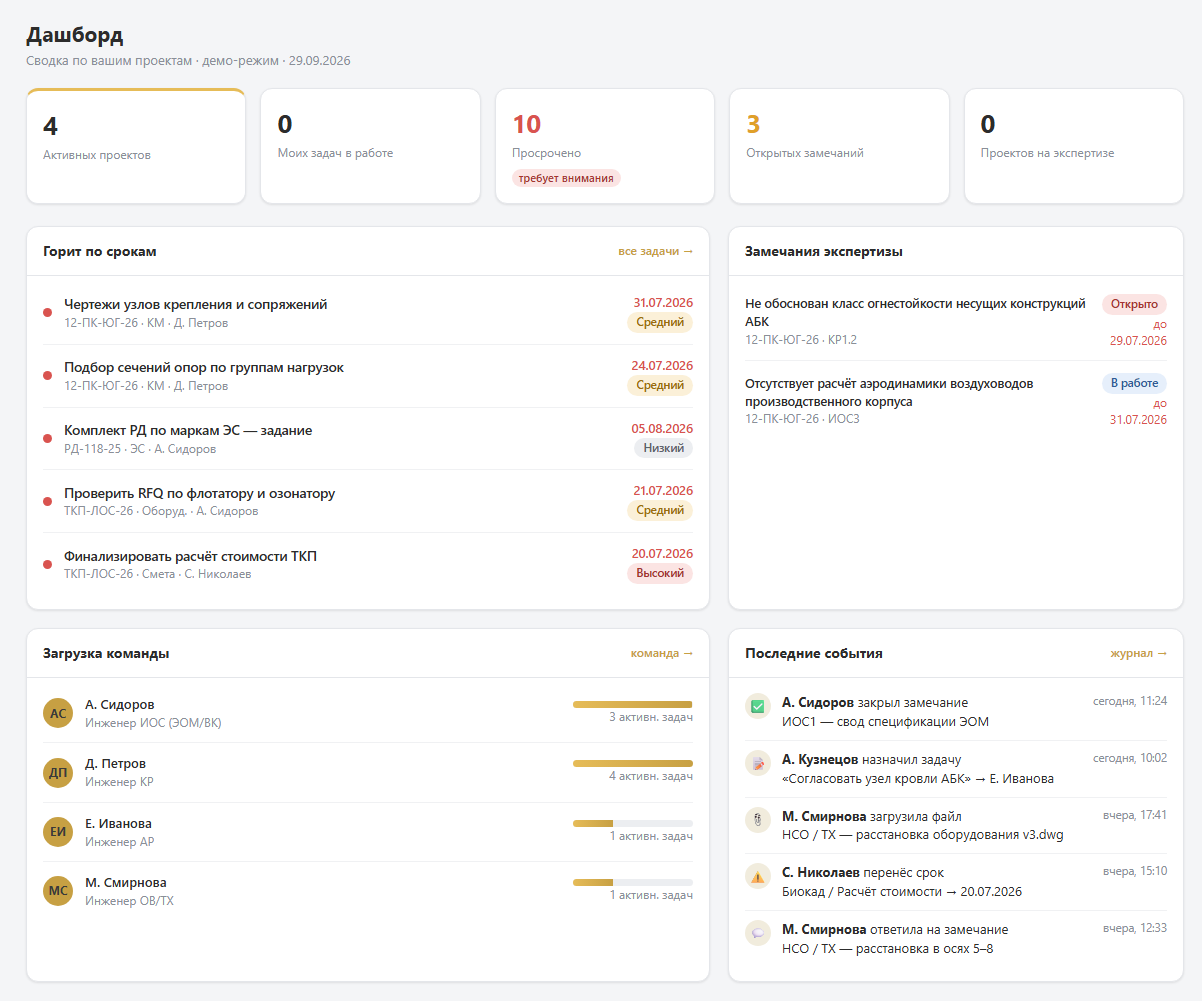Screen dimensions: 1202x1001
Task: Click the red dot beside 'Проверить RFQ по флотатору'
Action: point(47,502)
